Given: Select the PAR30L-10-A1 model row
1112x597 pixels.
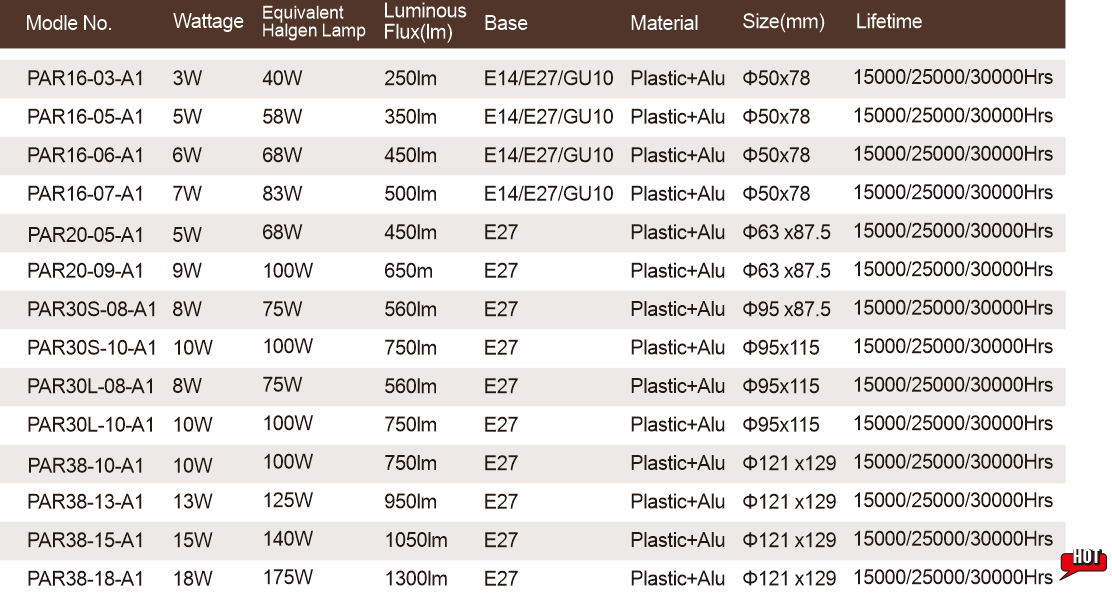Looking at the screenshot, I should (91, 425).
